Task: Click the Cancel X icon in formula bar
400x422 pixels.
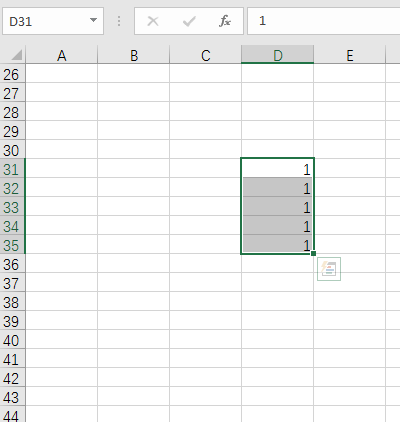Action: pyautogui.click(x=153, y=21)
